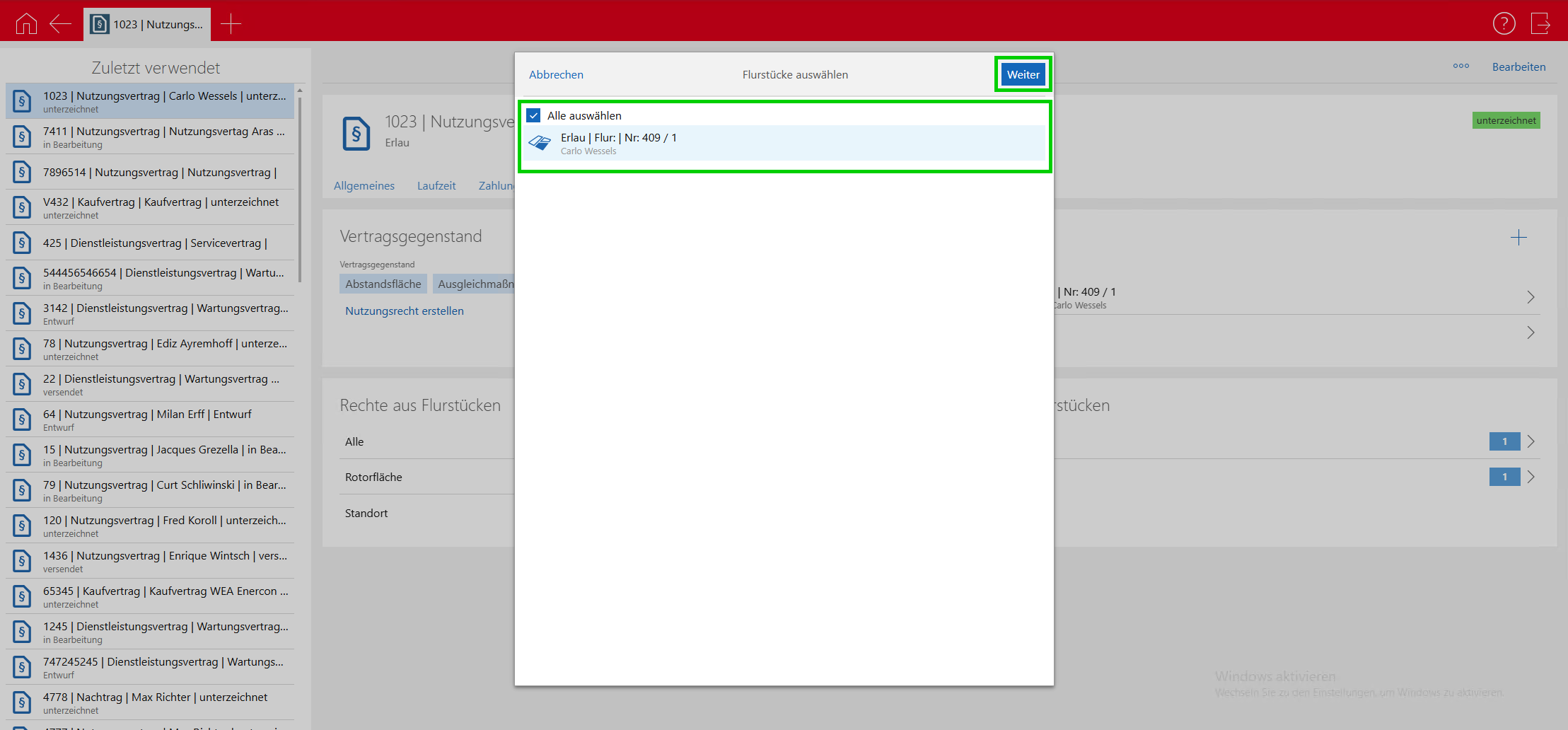Image resolution: width=1568 pixels, height=730 pixels.
Task: Open a new tab with plus icon
Action: pos(231,23)
